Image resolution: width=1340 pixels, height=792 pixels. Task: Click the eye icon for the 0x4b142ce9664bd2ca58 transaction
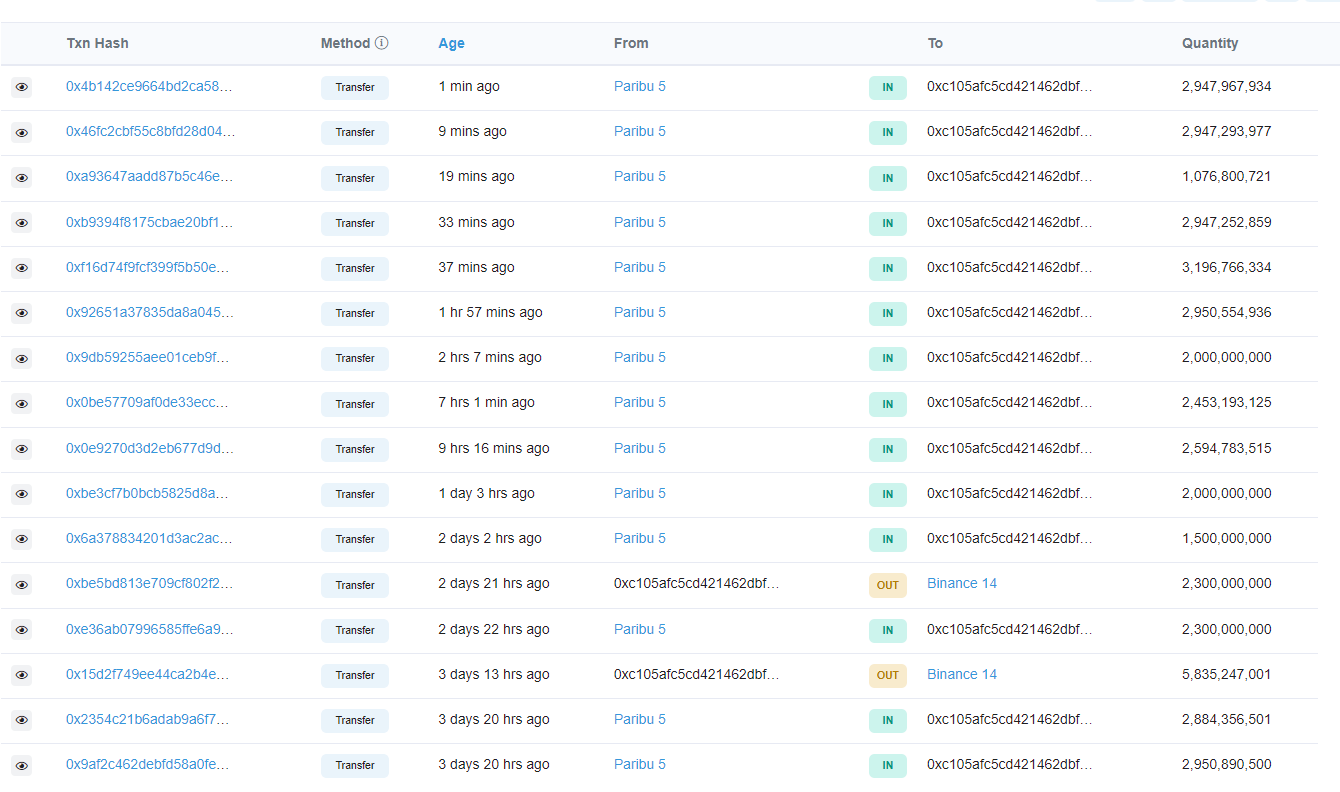pos(22,87)
